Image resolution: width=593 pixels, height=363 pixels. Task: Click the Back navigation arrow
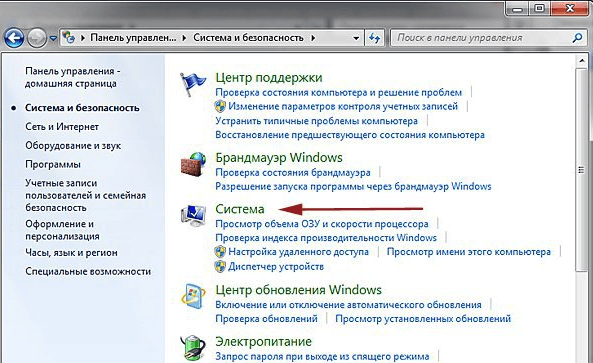(14, 38)
